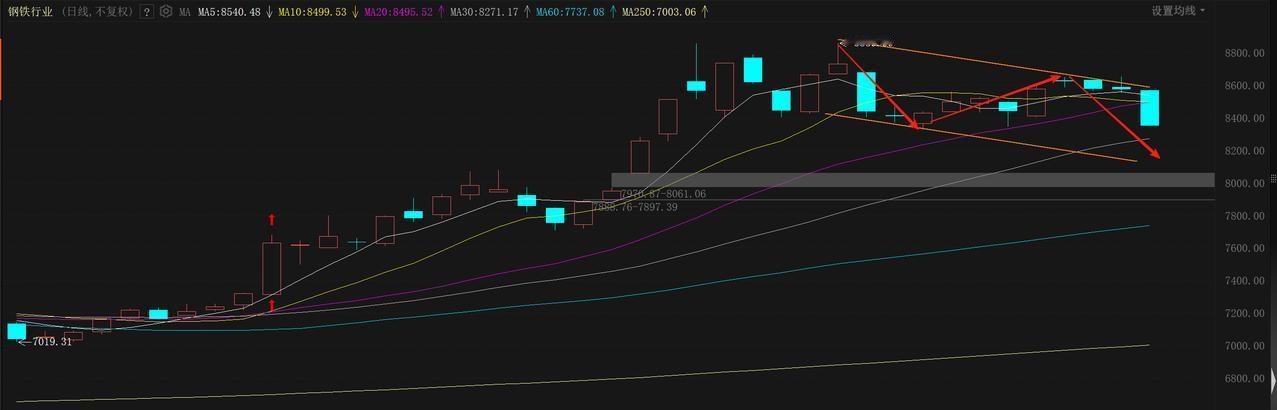Click the 7800.00 price axis label
Image resolution: width=1277 pixels, height=410 pixels.
click(x=1243, y=216)
